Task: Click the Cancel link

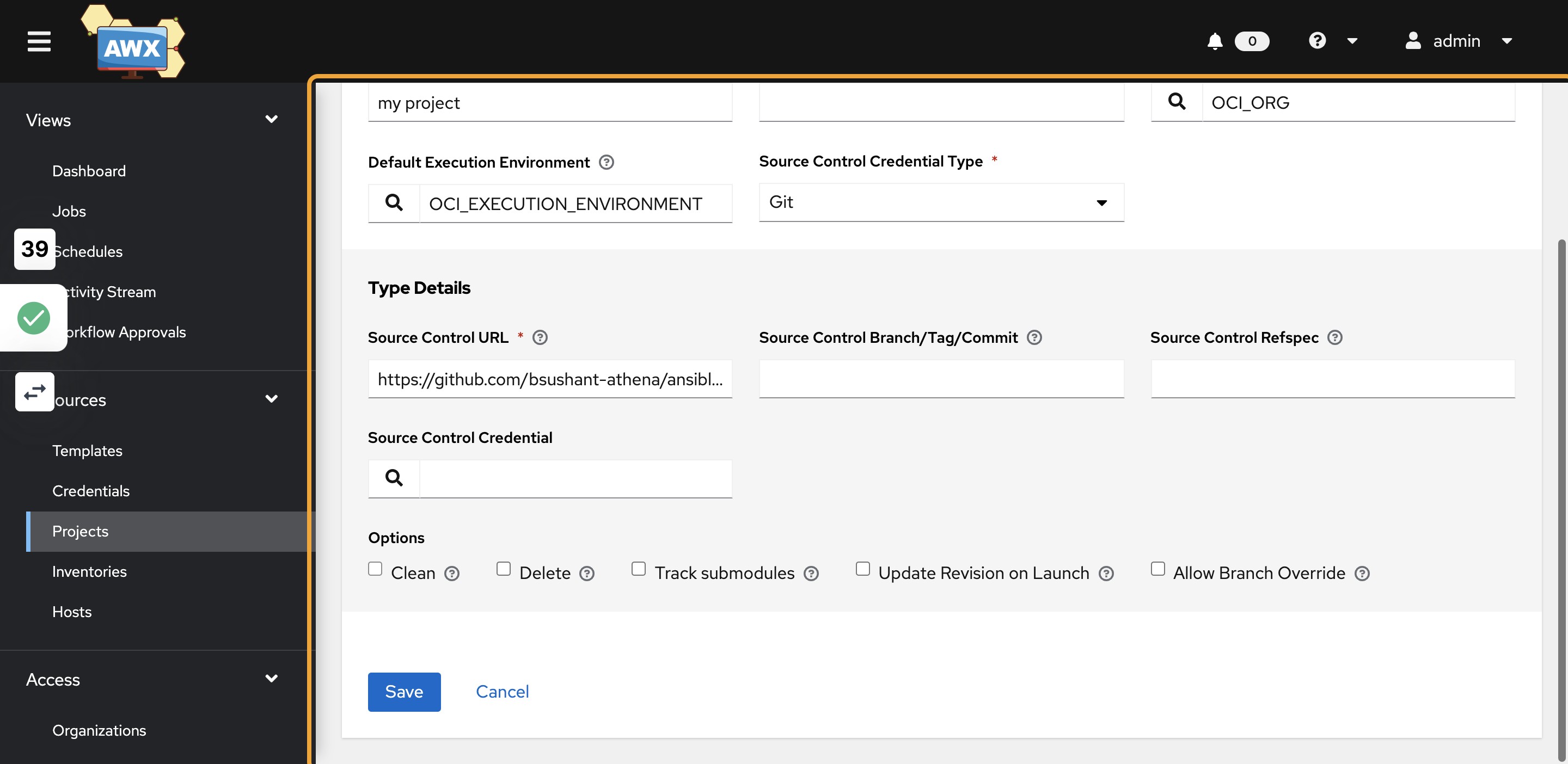Action: click(x=502, y=691)
